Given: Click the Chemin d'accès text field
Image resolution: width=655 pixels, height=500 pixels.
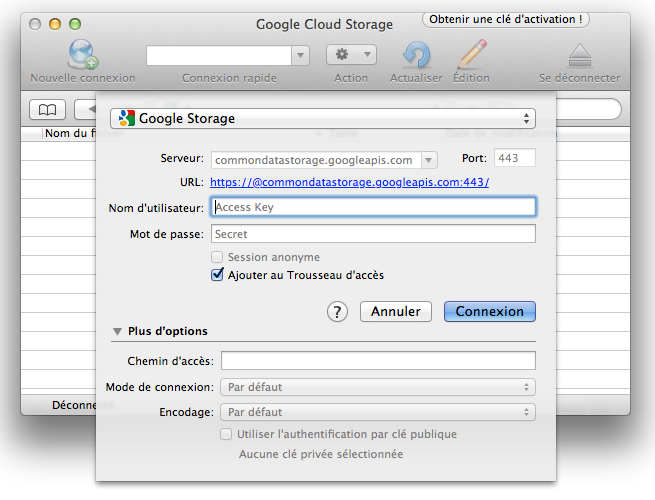Looking at the screenshot, I should (378, 360).
